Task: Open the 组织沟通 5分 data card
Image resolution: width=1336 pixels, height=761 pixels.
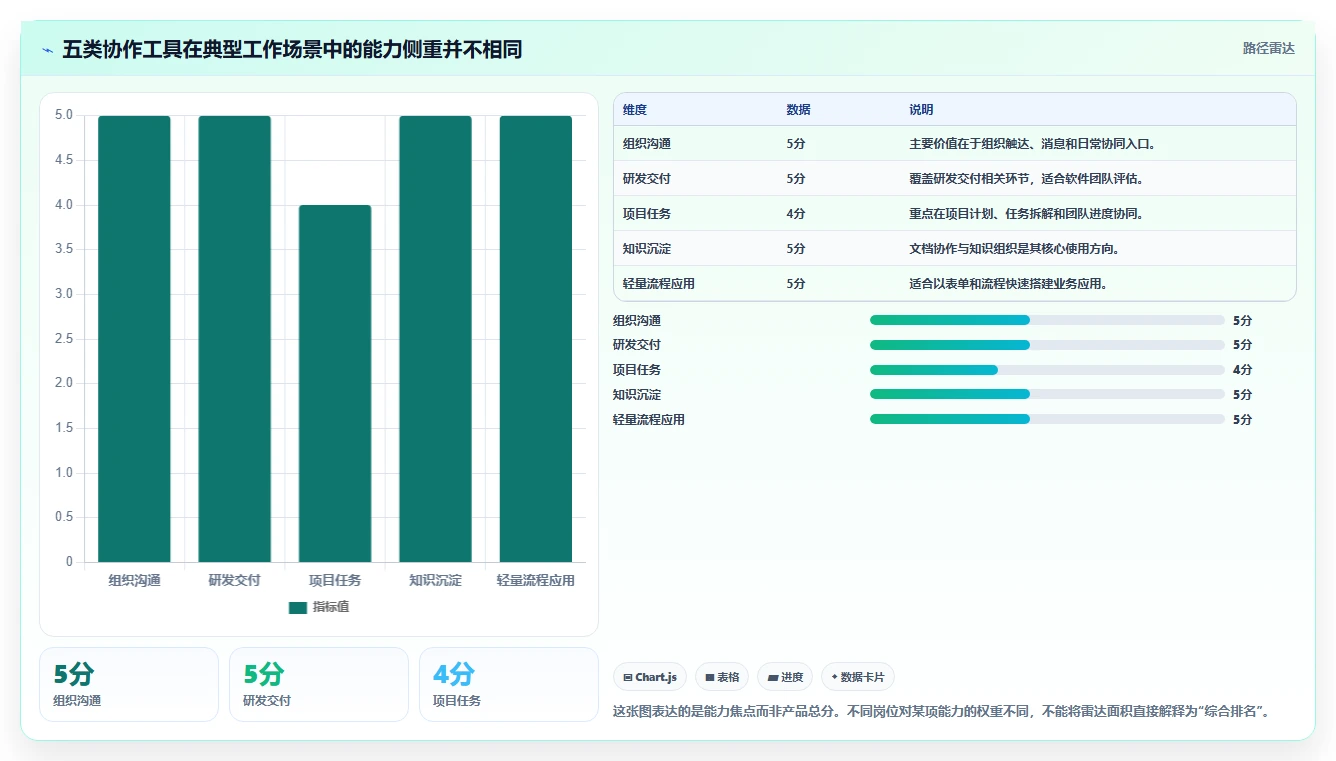Action: (129, 684)
